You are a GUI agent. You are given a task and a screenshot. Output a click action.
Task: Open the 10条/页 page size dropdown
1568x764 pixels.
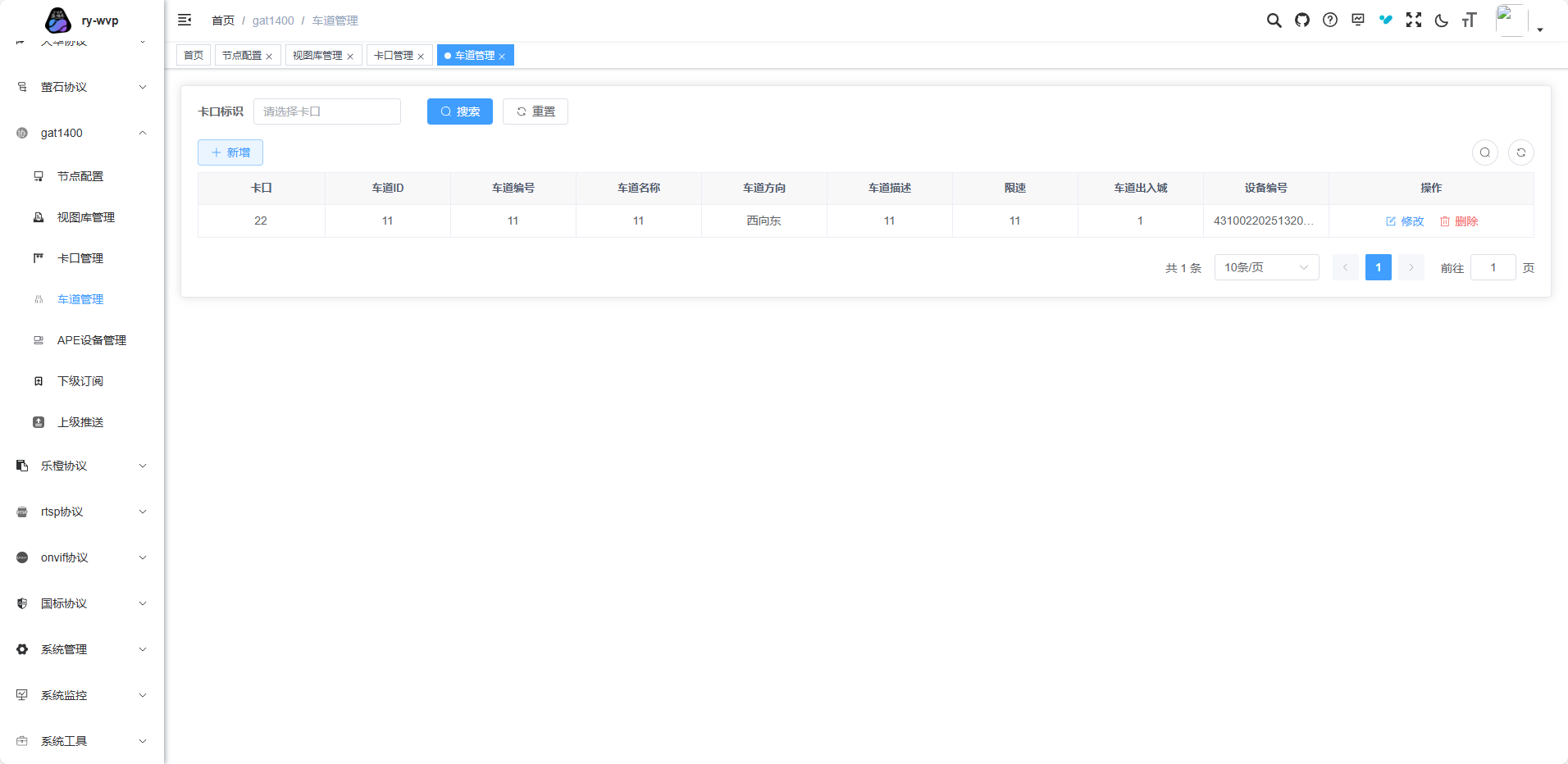pos(1265,267)
